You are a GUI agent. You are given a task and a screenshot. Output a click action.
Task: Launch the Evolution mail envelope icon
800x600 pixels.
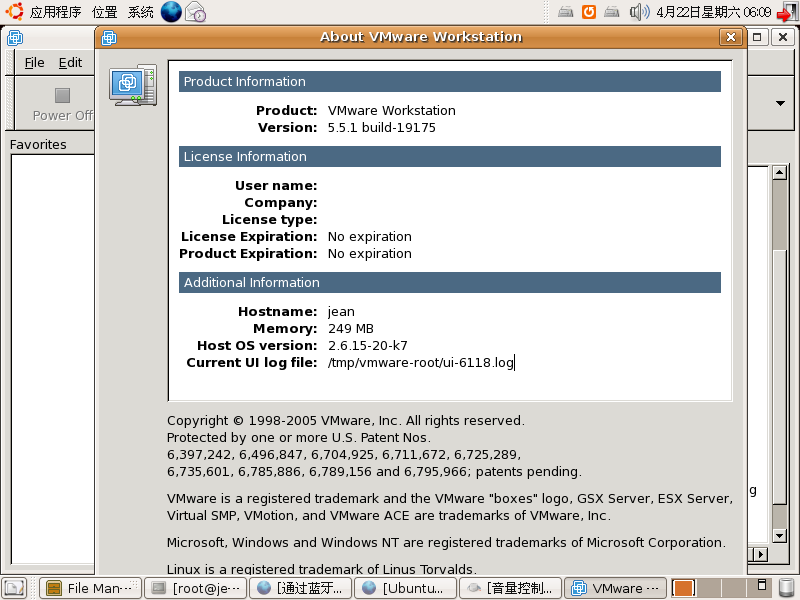point(195,12)
